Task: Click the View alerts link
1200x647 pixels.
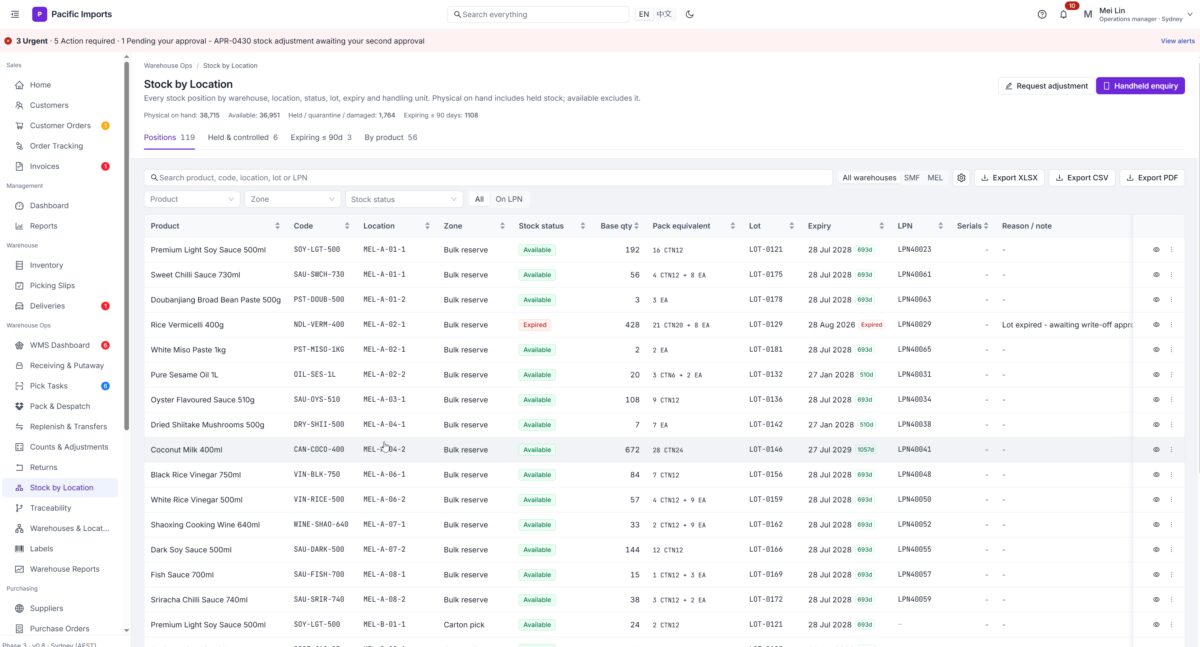Action: (1178, 41)
